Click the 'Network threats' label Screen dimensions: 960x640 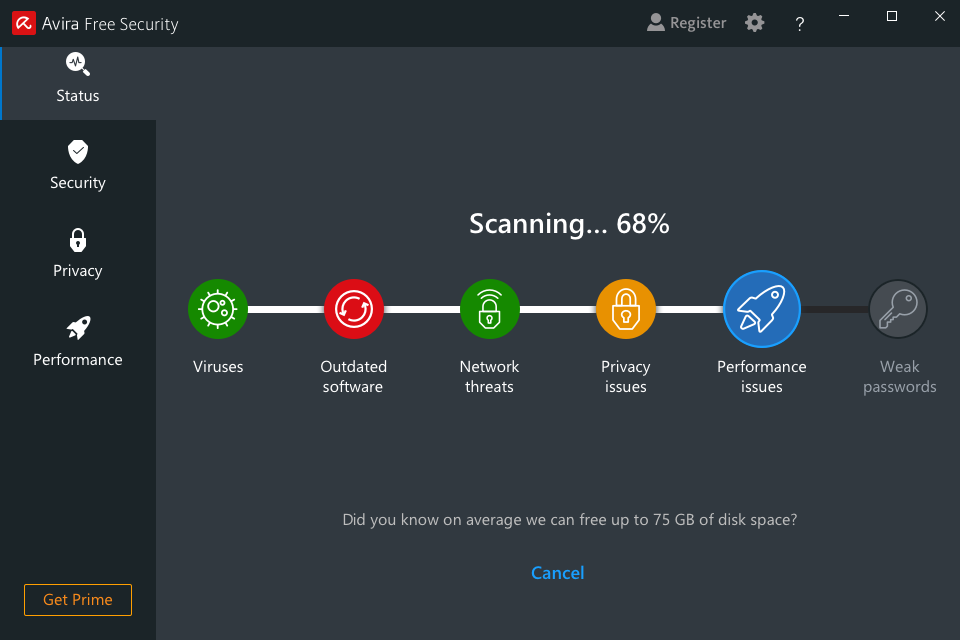coord(489,376)
